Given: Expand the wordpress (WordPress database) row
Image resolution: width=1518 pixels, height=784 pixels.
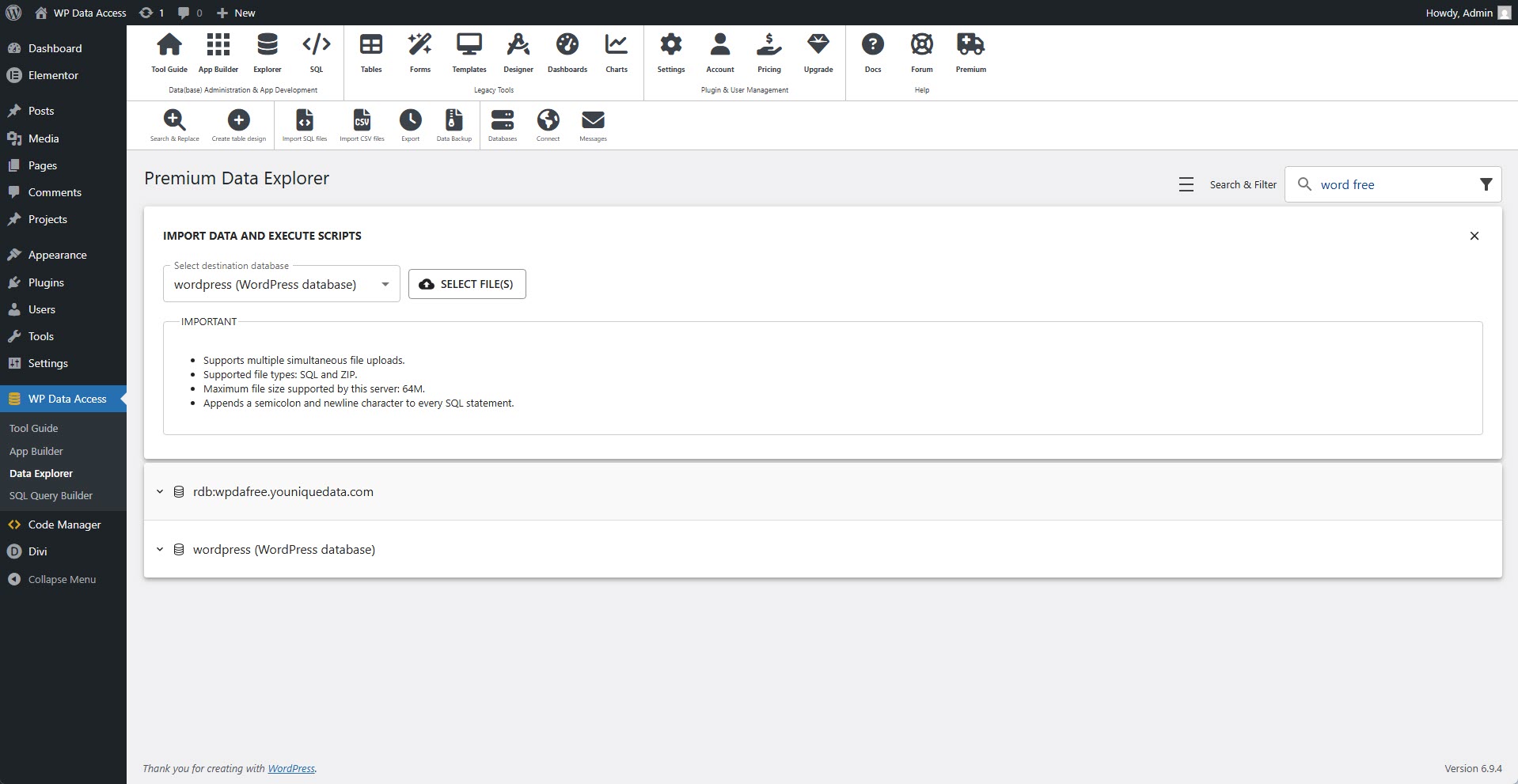Looking at the screenshot, I should [160, 549].
